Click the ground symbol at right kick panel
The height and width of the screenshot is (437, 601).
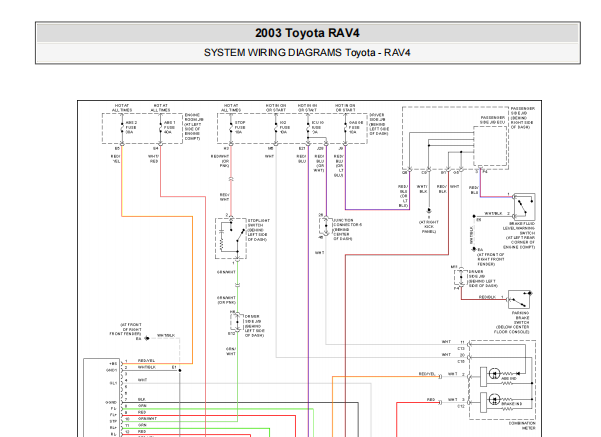click(x=429, y=211)
